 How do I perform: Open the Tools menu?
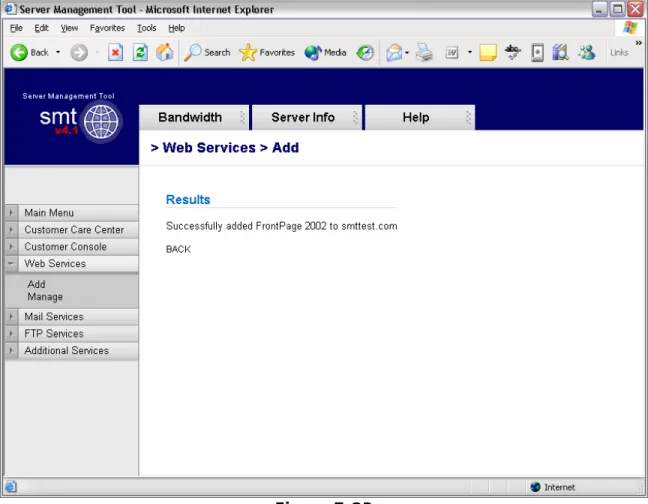(147, 28)
